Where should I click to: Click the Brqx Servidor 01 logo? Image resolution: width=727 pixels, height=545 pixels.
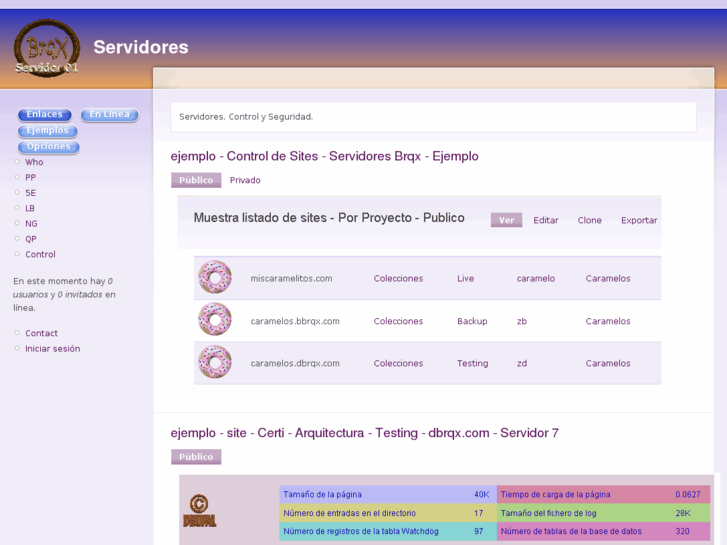coord(46,48)
